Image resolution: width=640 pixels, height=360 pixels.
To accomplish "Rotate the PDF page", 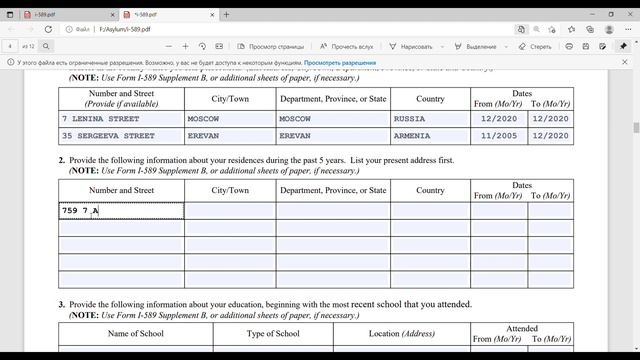I will [202, 47].
